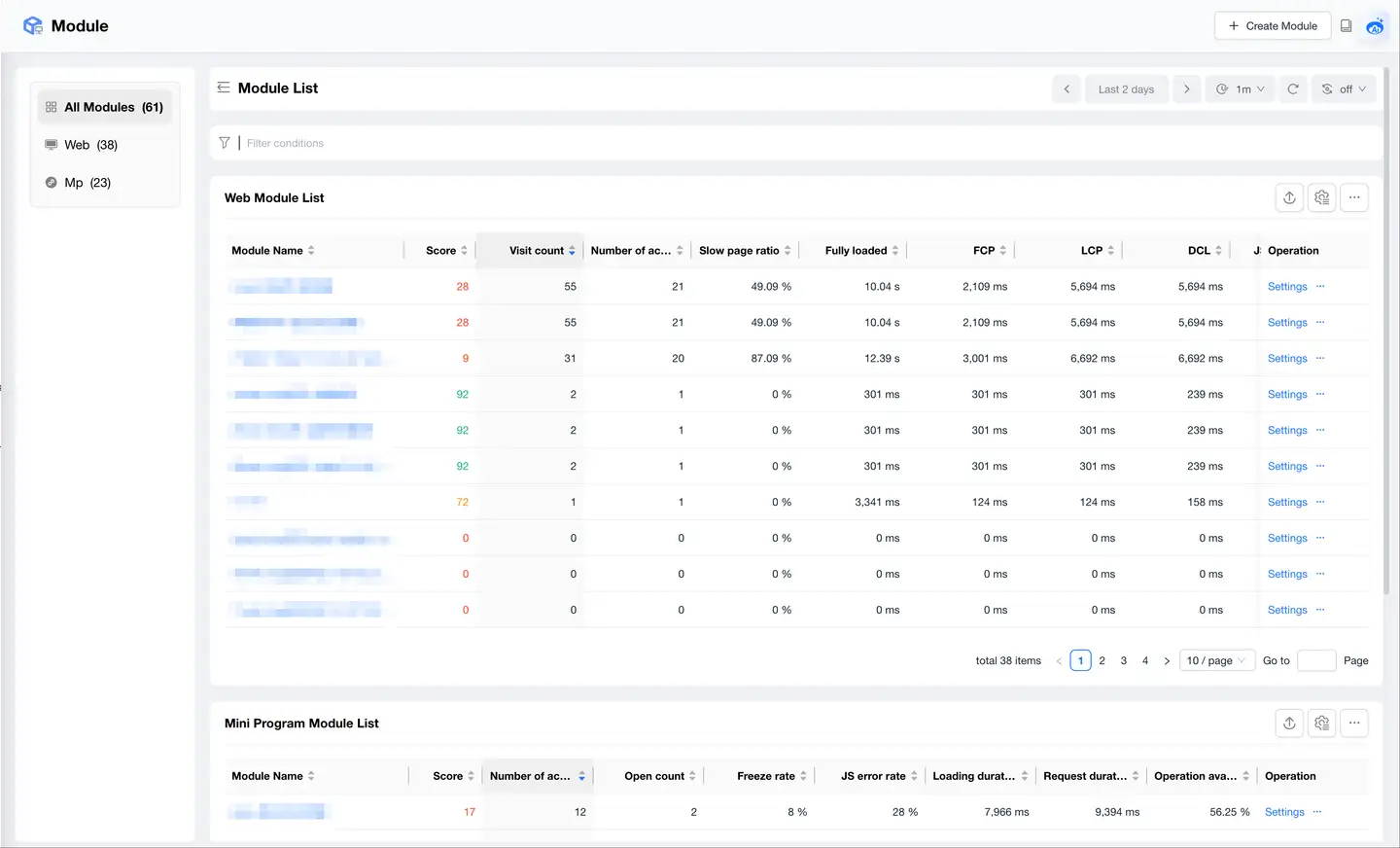
Task: Open column settings for Web Module List
Action: 1321,197
